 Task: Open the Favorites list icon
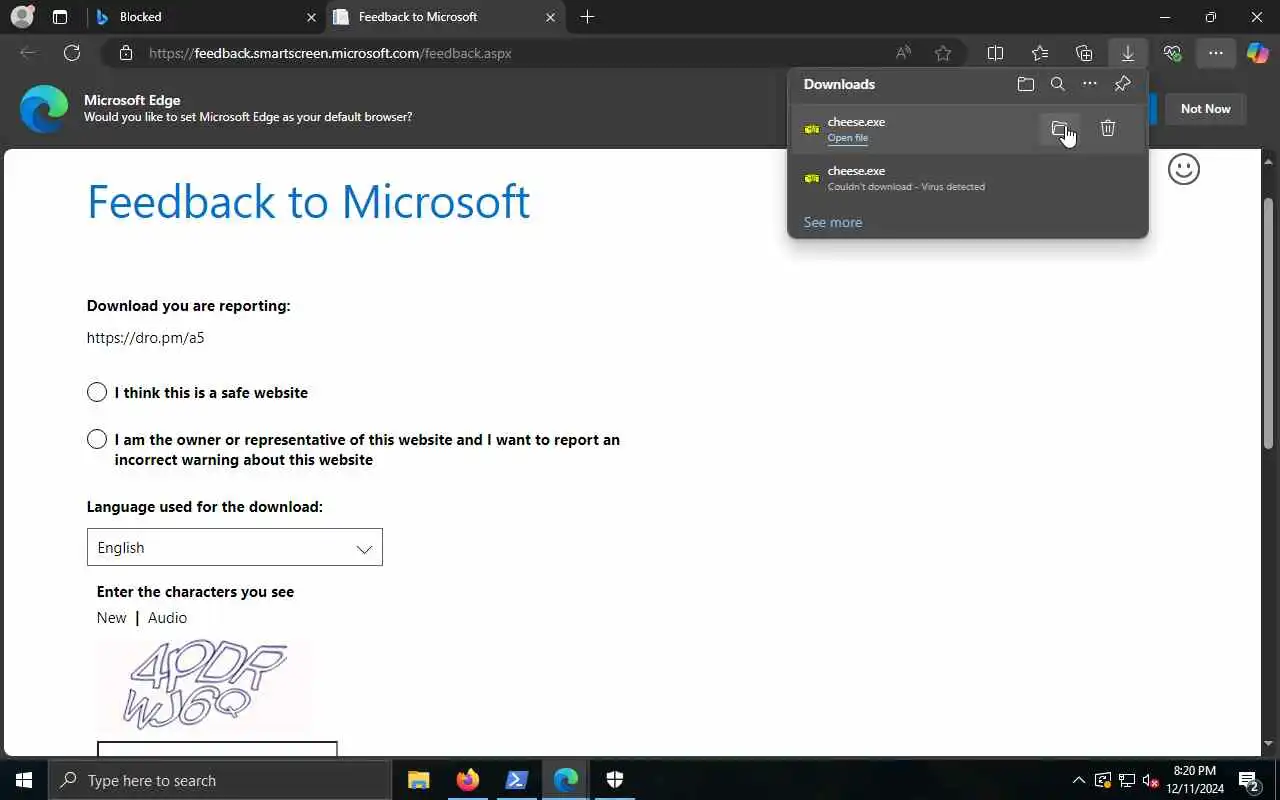point(1040,53)
